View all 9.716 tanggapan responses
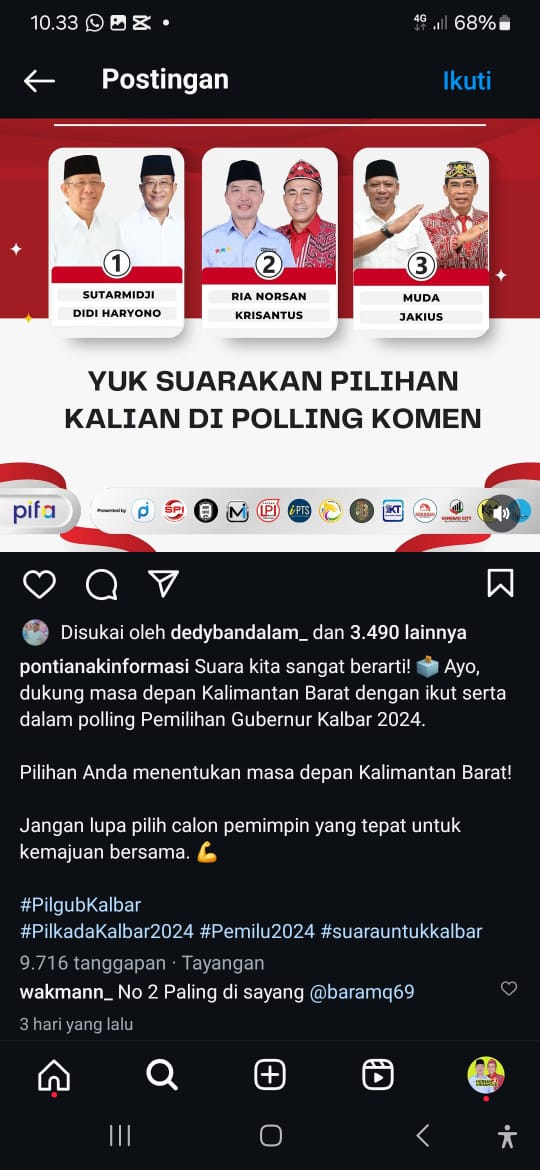 tap(92, 963)
